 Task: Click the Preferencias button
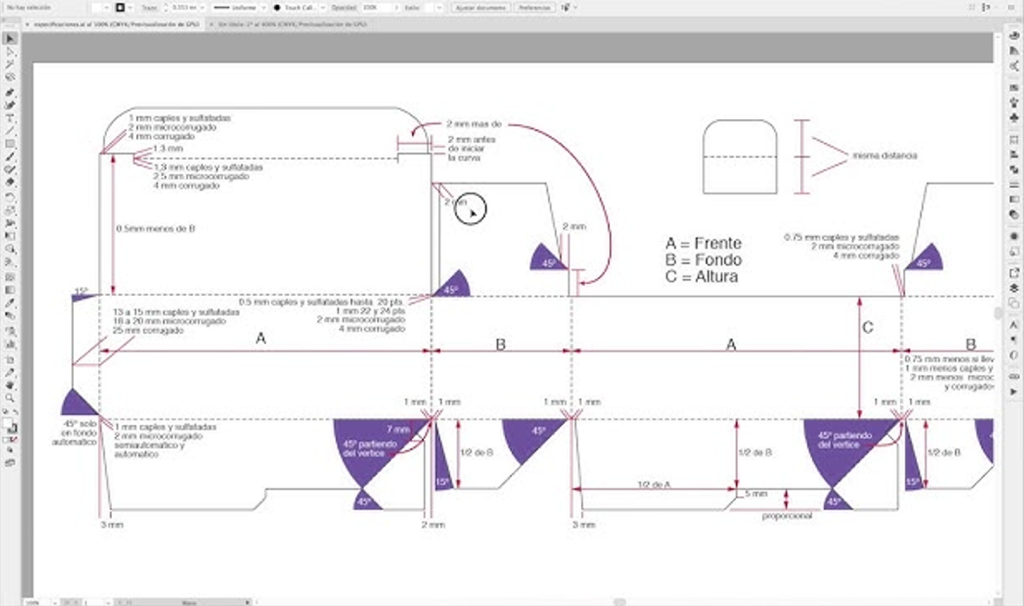click(536, 7)
